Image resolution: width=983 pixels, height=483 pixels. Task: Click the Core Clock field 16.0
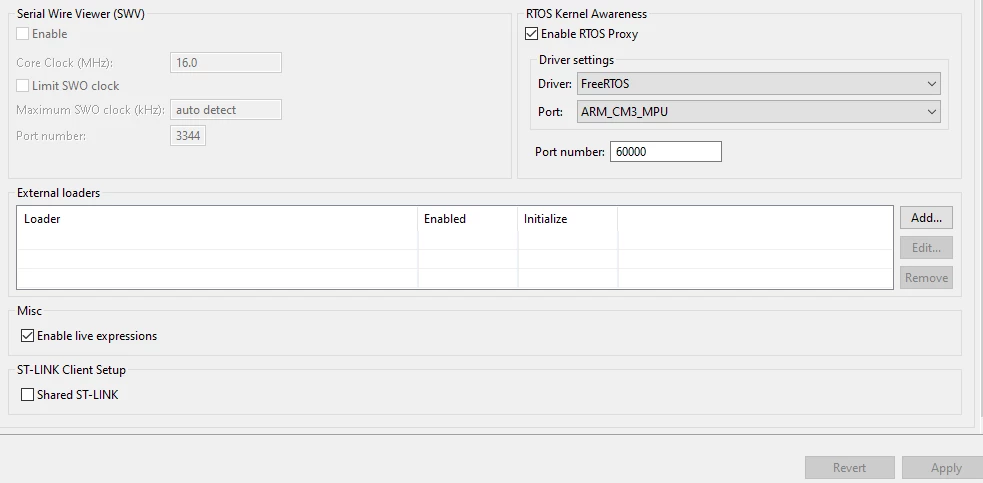point(226,63)
